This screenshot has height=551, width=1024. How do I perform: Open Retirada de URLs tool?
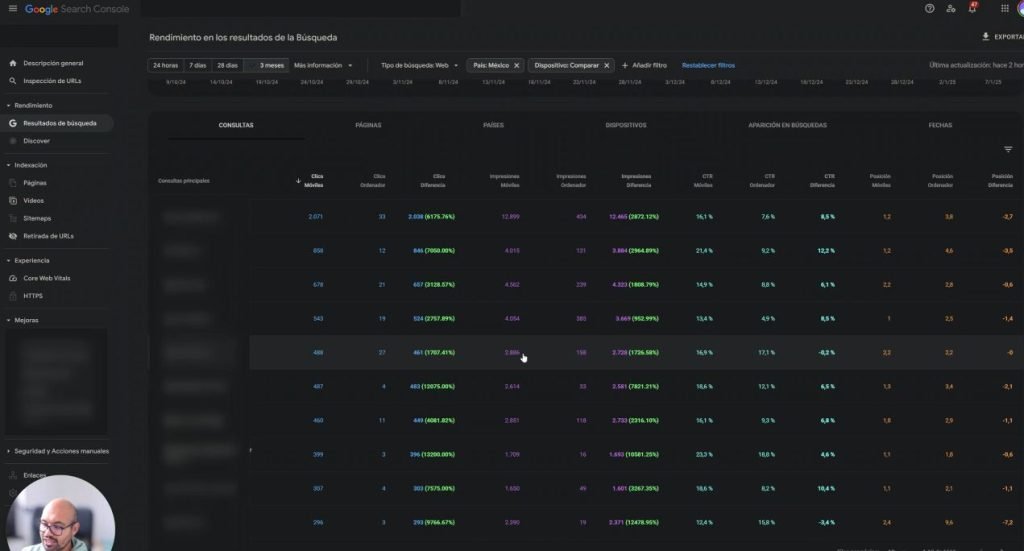(48, 236)
